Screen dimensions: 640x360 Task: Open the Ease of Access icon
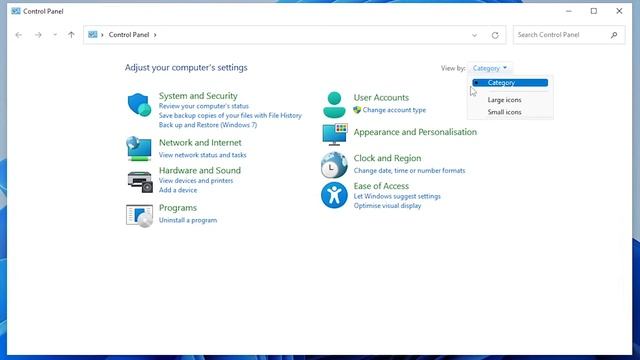[334, 195]
